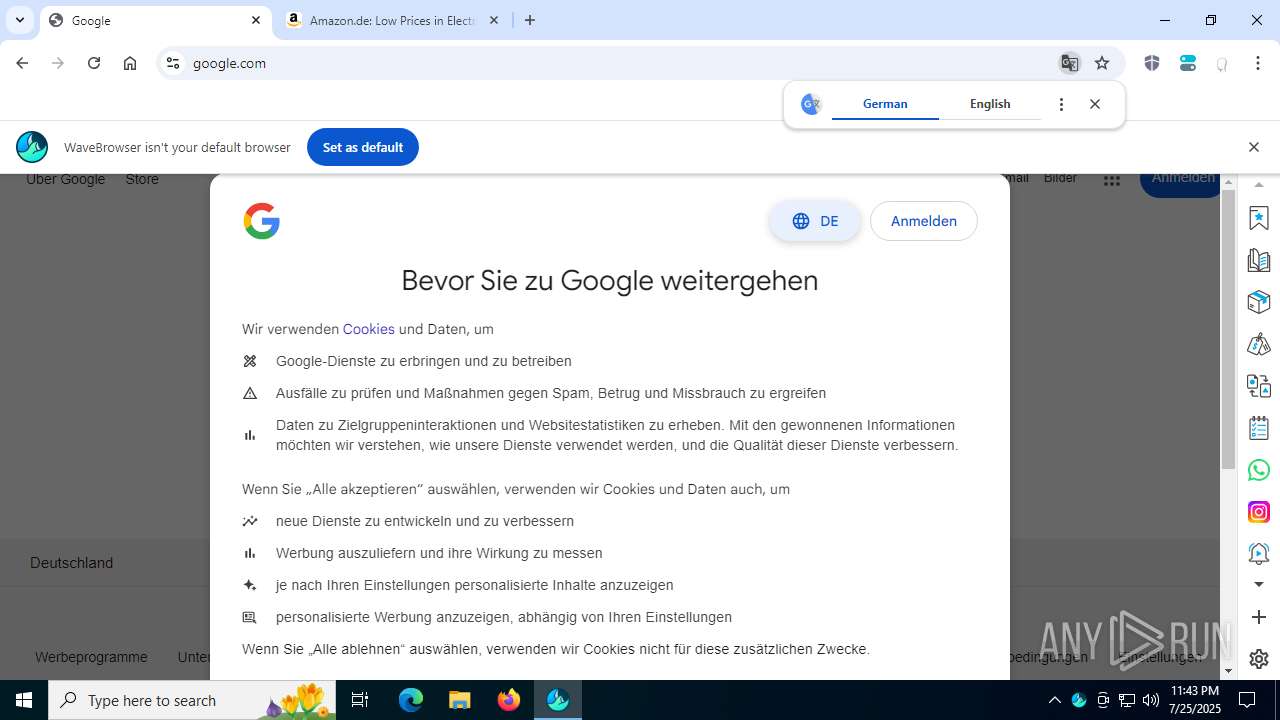The width and height of the screenshot is (1280, 720).
Task: Click Google logo in consent dialog
Action: point(262,221)
